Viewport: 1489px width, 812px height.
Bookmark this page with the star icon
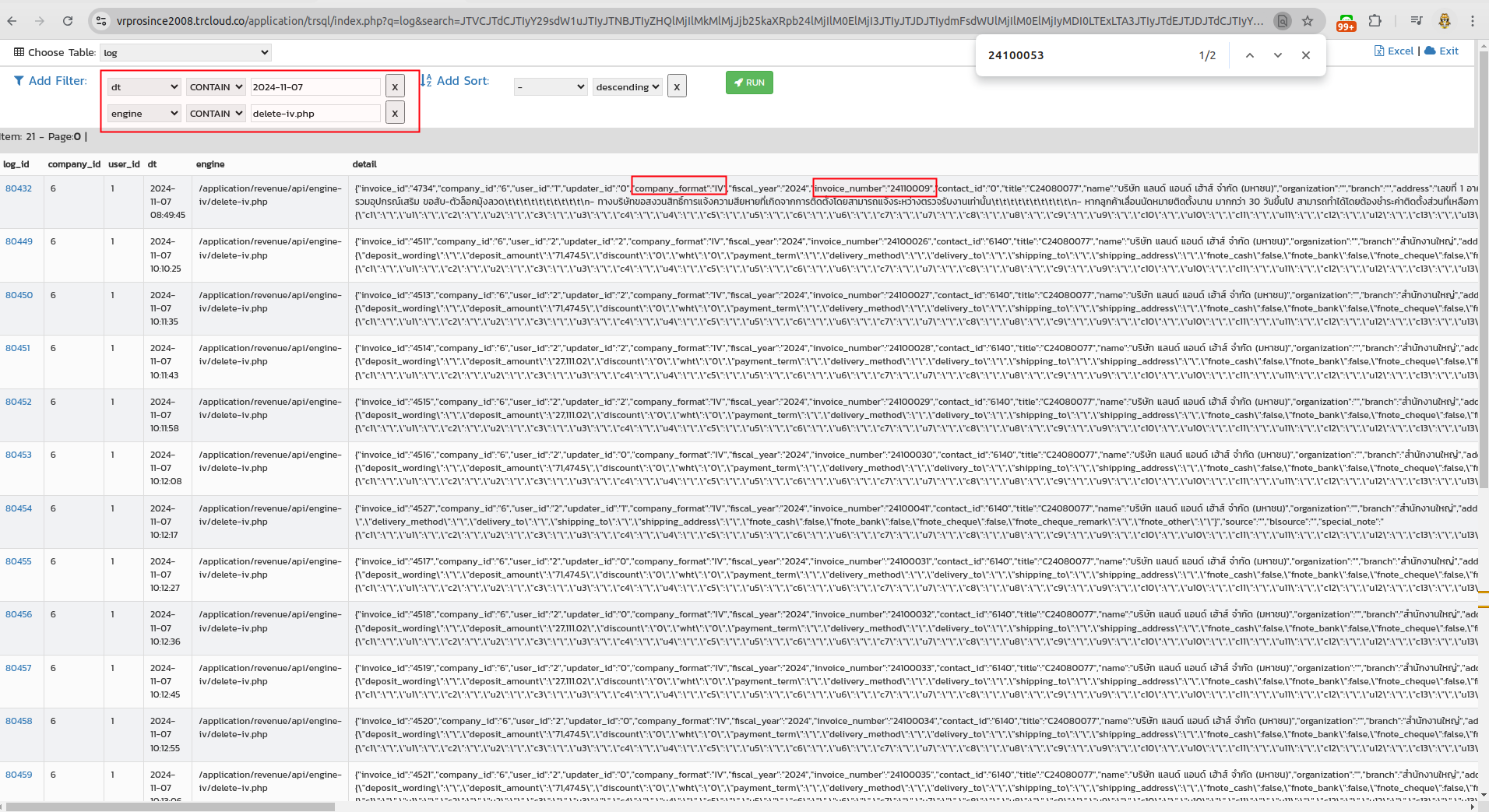coord(1308,21)
